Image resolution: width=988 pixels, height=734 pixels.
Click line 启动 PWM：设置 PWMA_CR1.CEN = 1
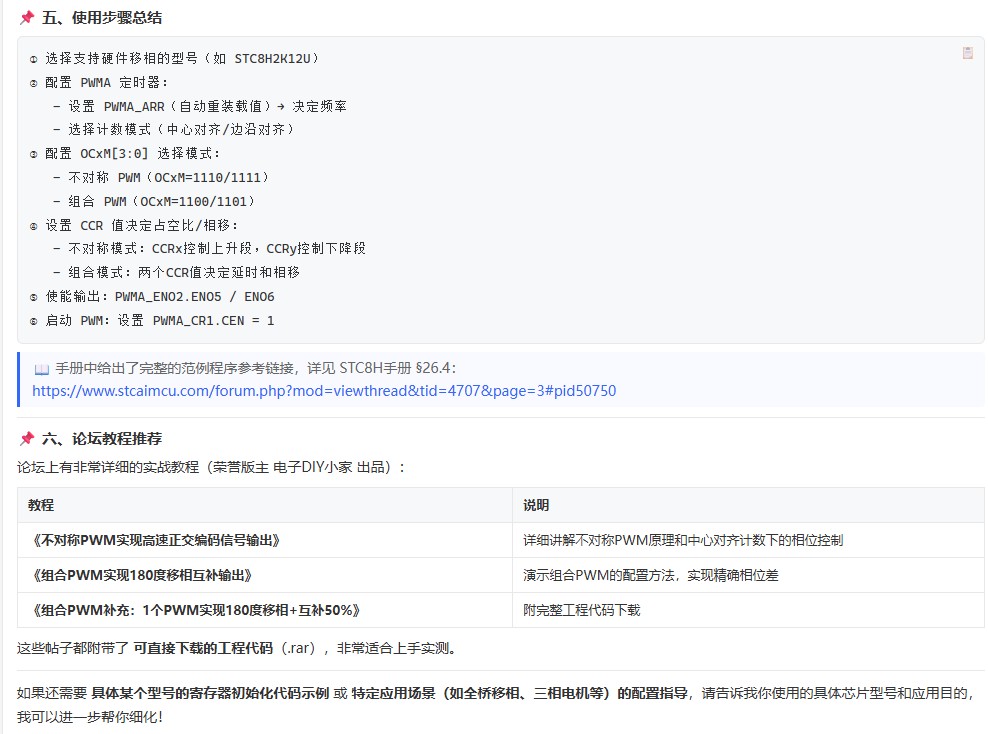click(x=152, y=320)
